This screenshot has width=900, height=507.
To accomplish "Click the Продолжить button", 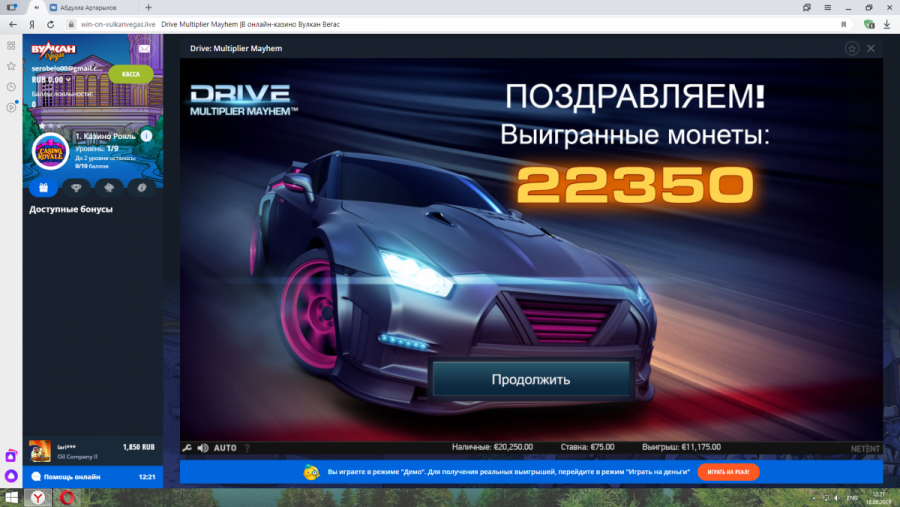I will click(x=530, y=380).
